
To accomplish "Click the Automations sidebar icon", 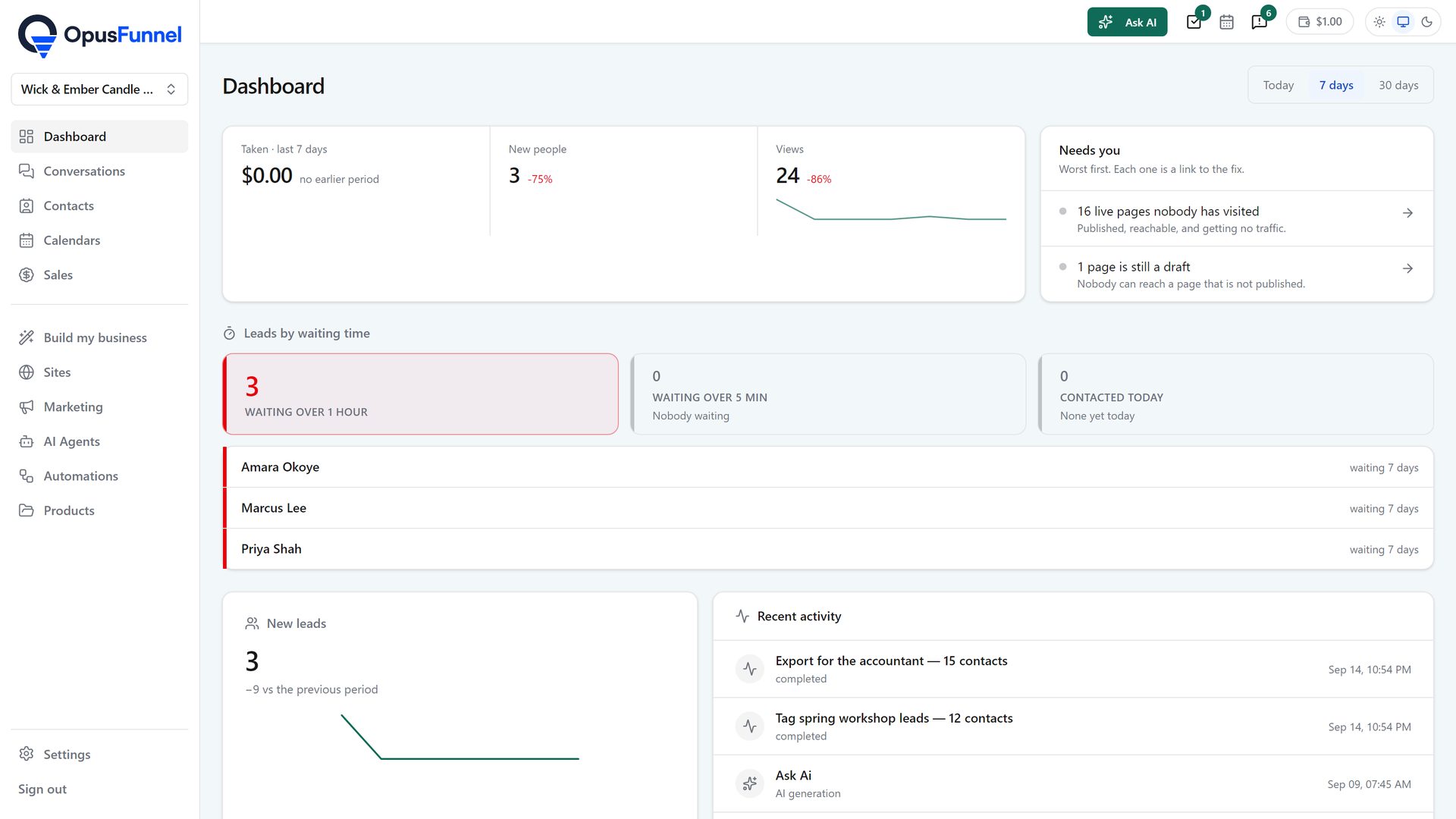I will click(27, 476).
